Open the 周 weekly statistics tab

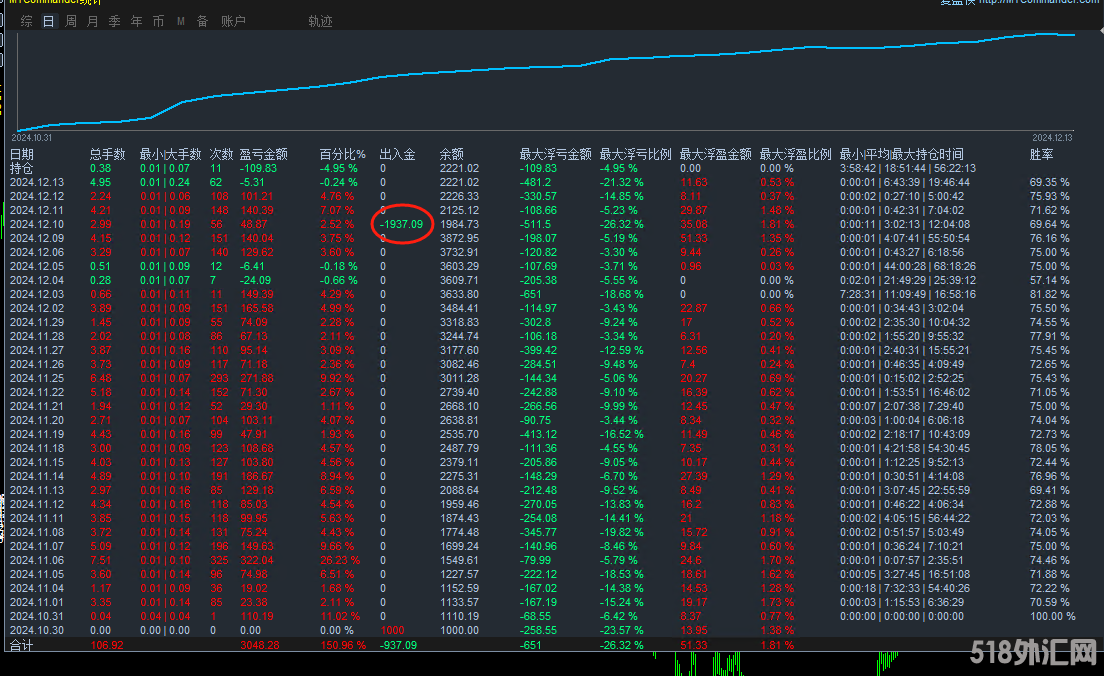coord(71,21)
